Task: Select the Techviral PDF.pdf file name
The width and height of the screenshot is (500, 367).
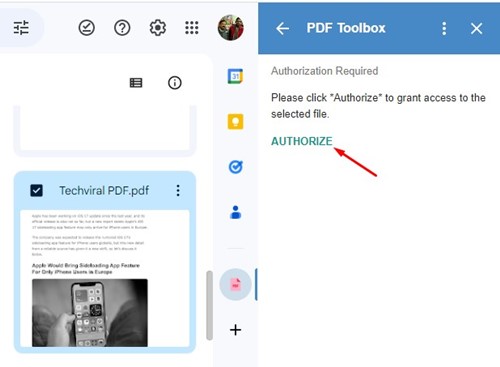Action: point(104,191)
